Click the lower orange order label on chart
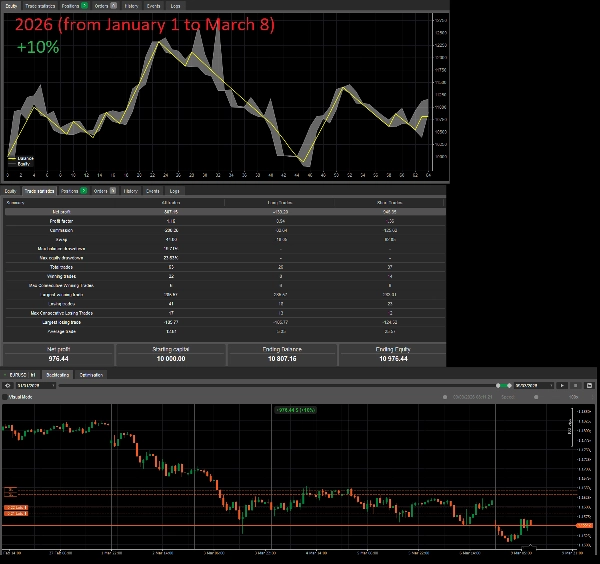 pyautogui.click(x=16, y=513)
